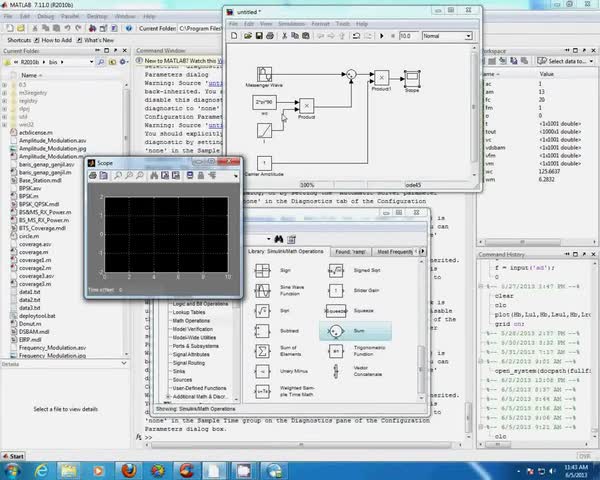The height and width of the screenshot is (480, 600).
Task: Open the Scope block in the model
Action: pos(411,77)
